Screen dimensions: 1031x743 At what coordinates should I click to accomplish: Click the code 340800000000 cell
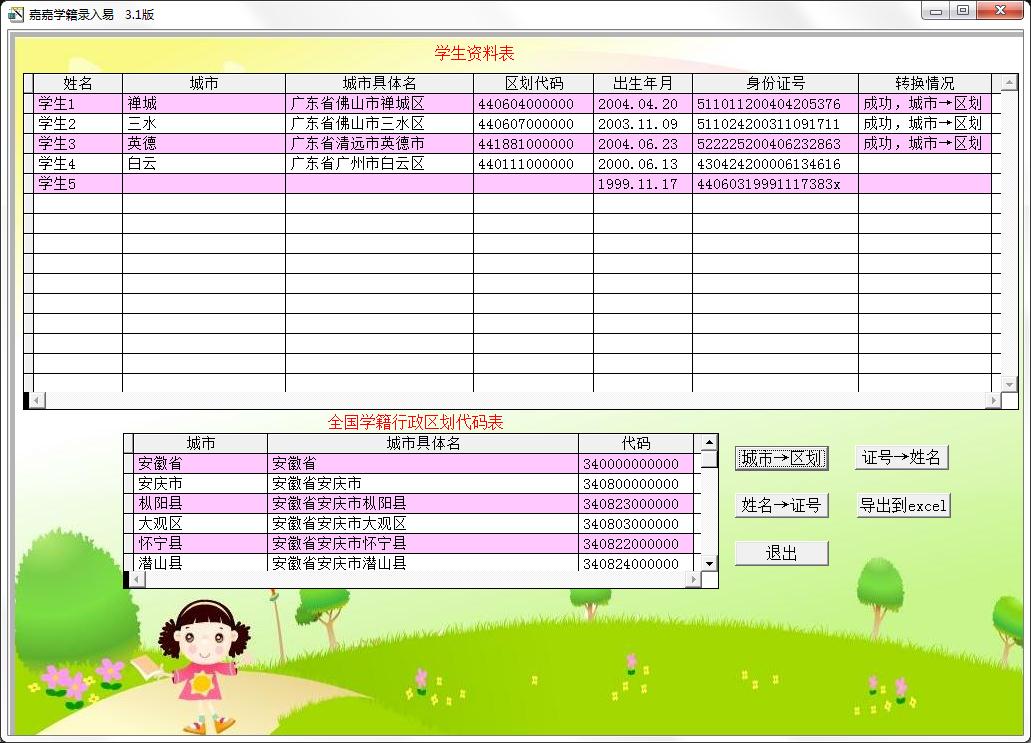[636, 483]
